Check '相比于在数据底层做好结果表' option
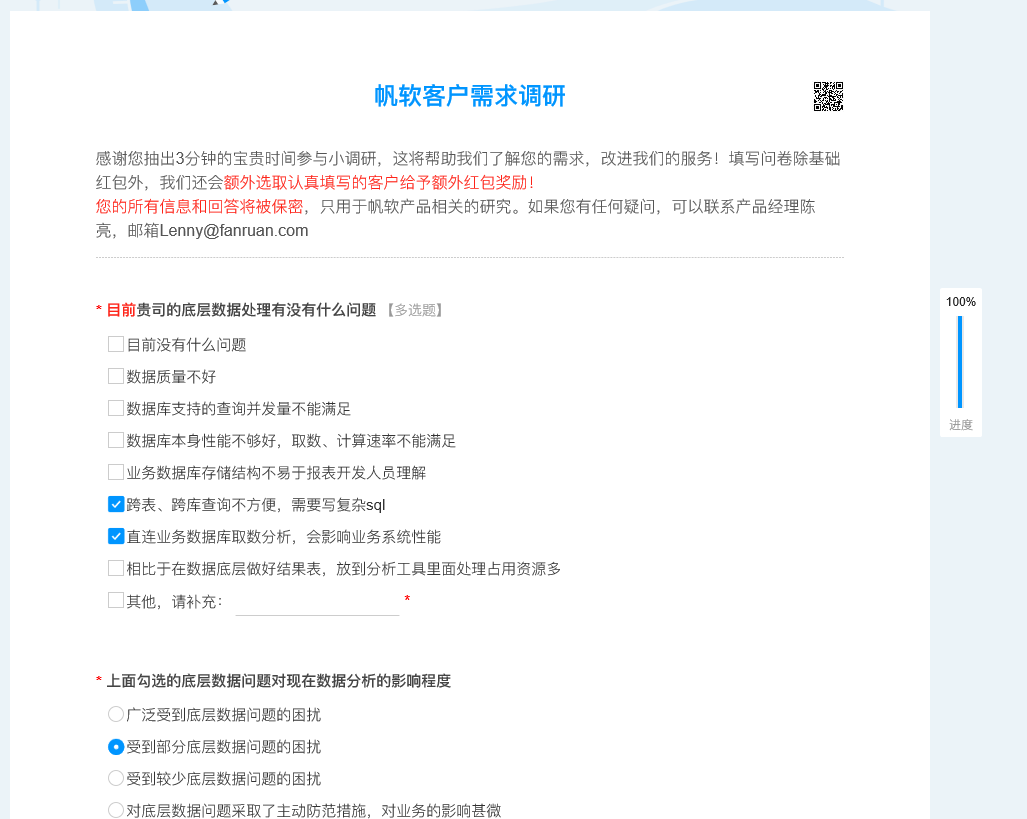Screen dimensions: 1027x819 click(x=116, y=568)
